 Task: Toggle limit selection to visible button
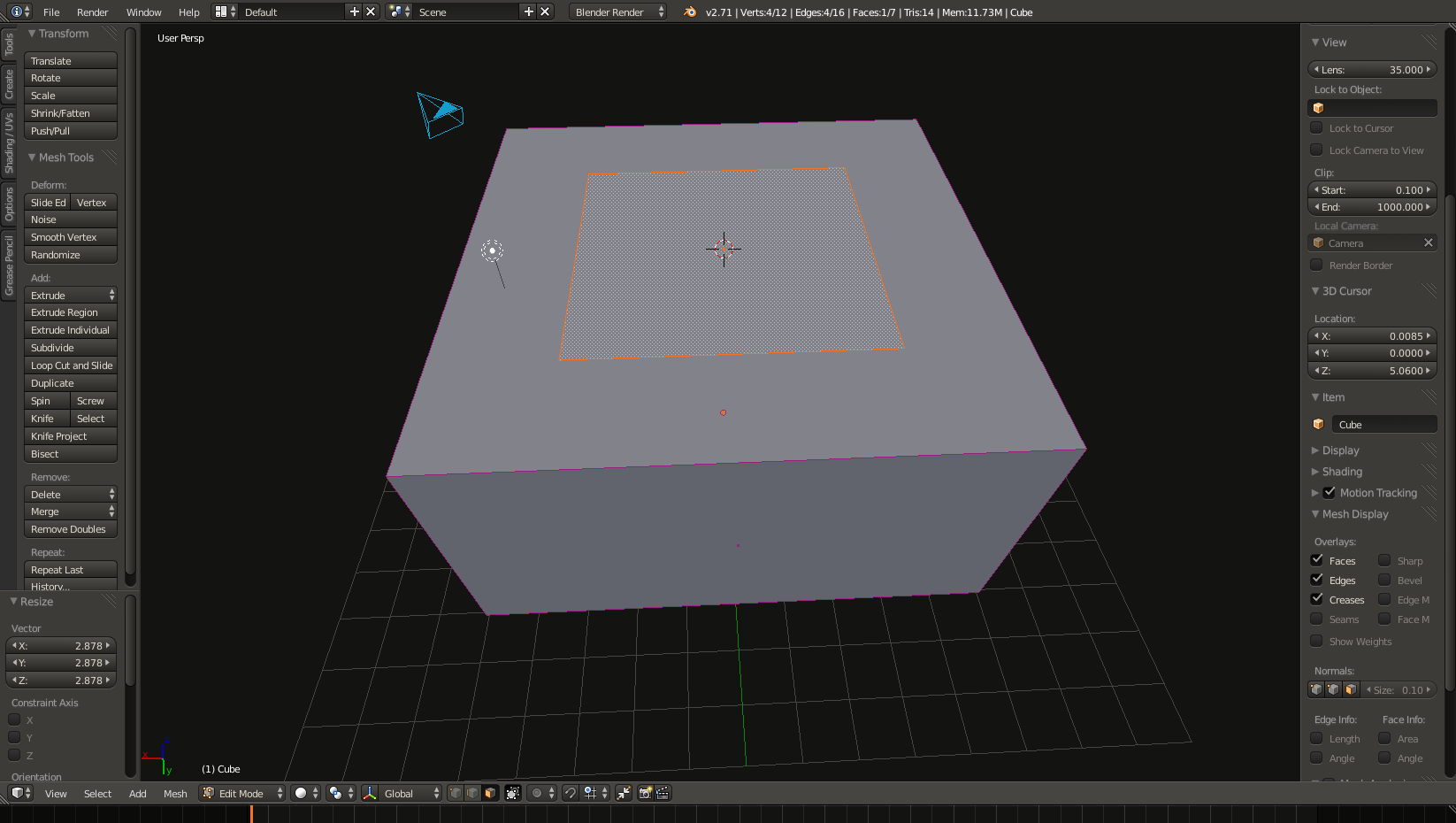click(x=513, y=793)
